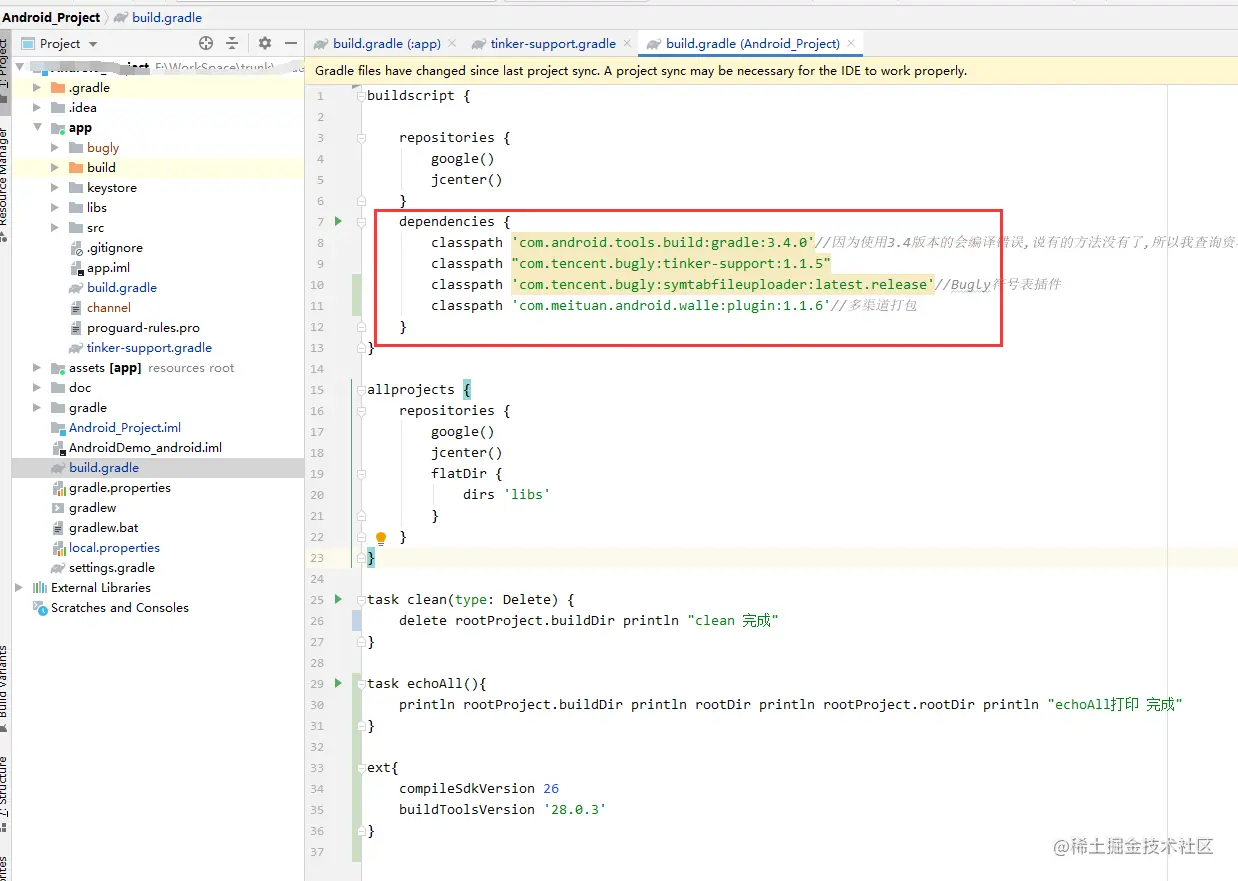Click fold marker at ext line
This screenshot has height=881, width=1238.
pos(360,768)
